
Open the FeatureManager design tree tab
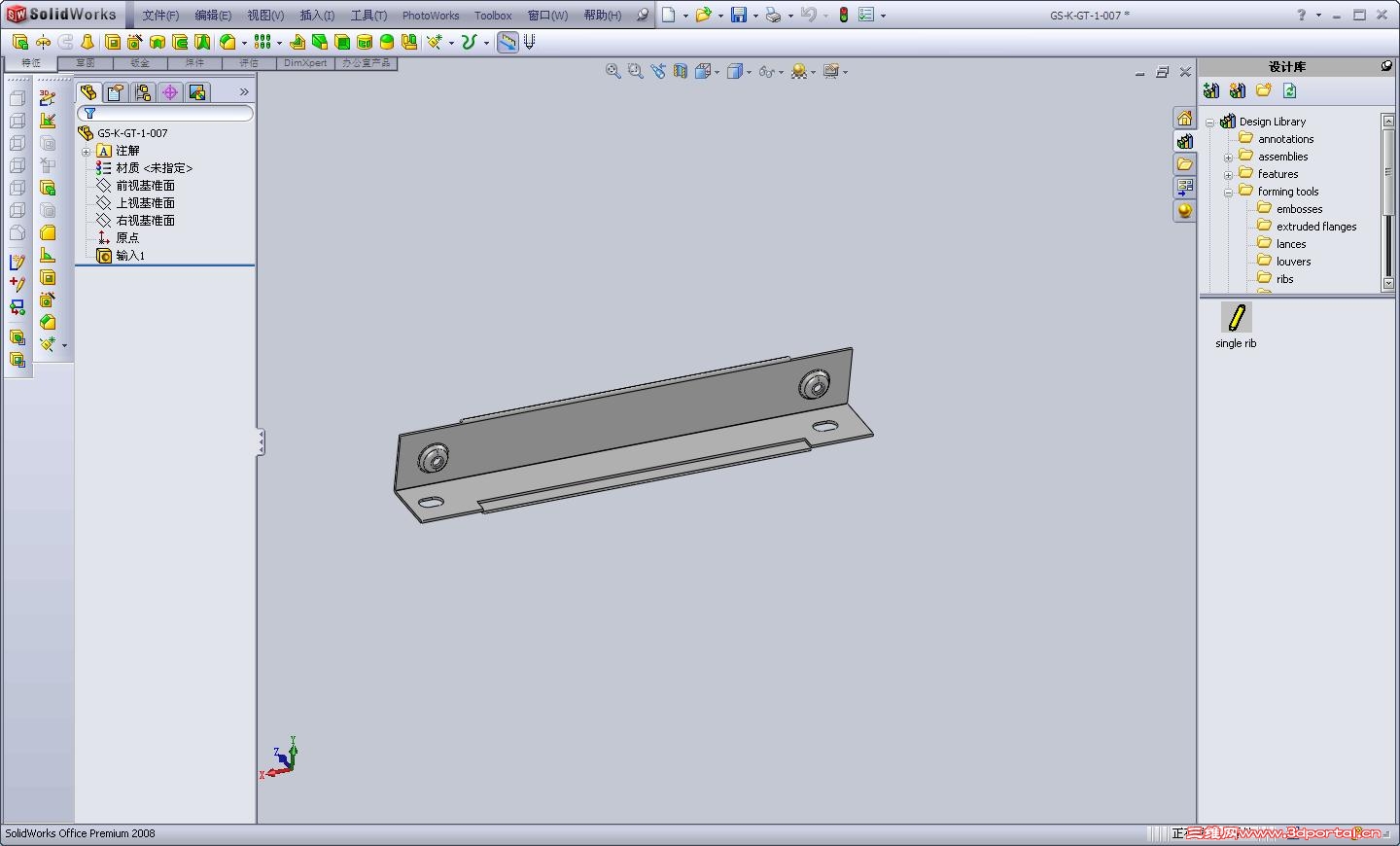[x=88, y=92]
